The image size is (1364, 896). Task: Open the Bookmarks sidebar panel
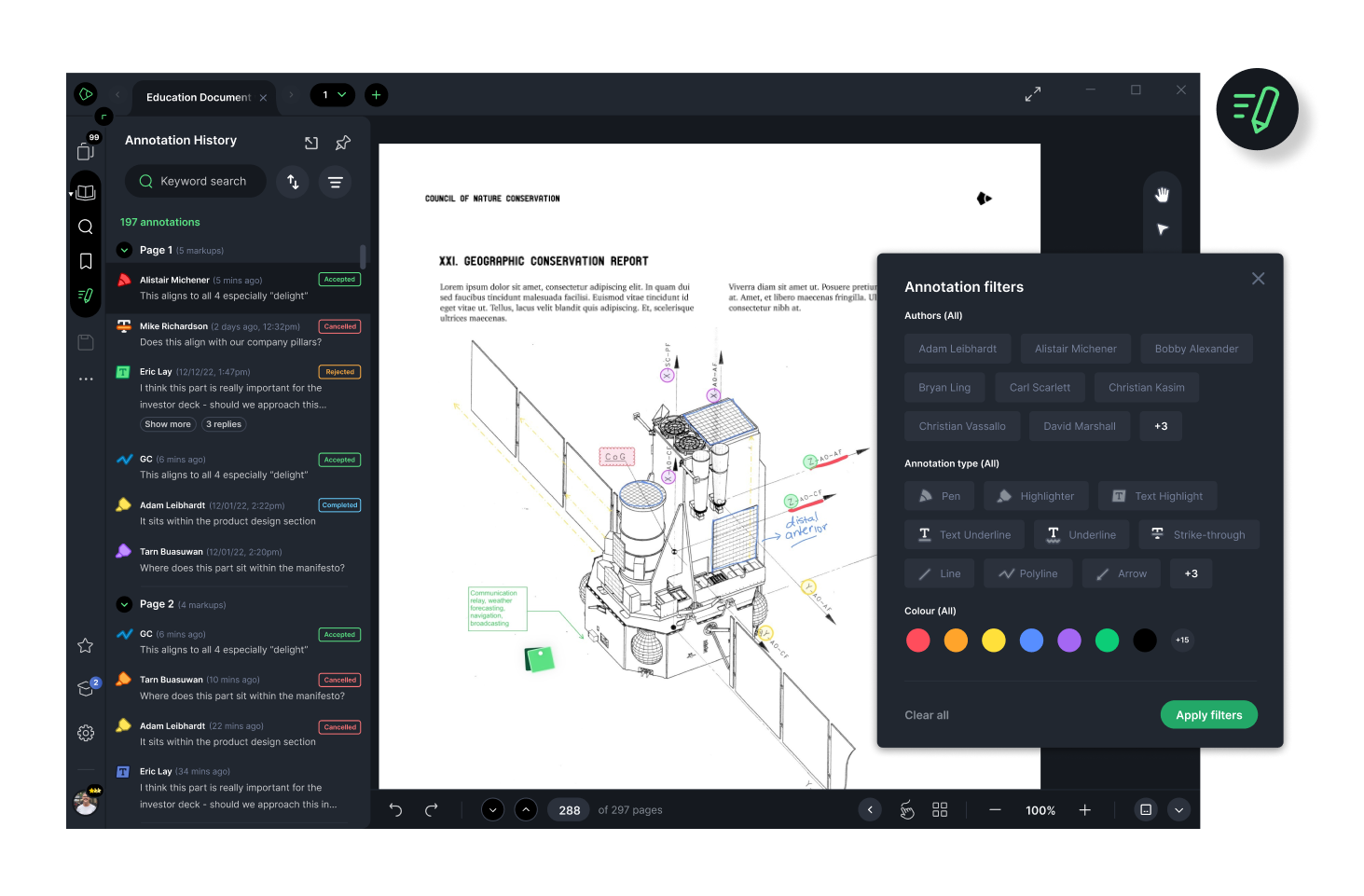(x=85, y=261)
